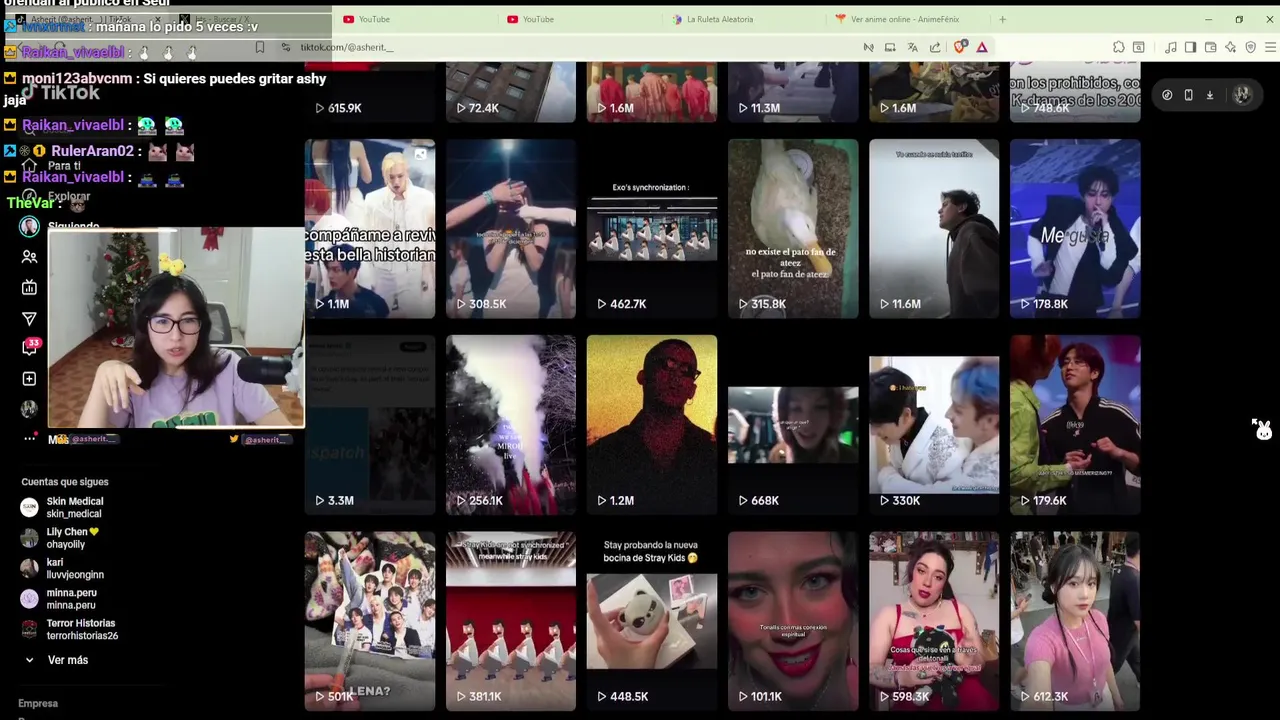Image resolution: width=1280 pixels, height=720 pixels.
Task: Open the Friends icon in TikTok sidebar
Action: (29, 257)
